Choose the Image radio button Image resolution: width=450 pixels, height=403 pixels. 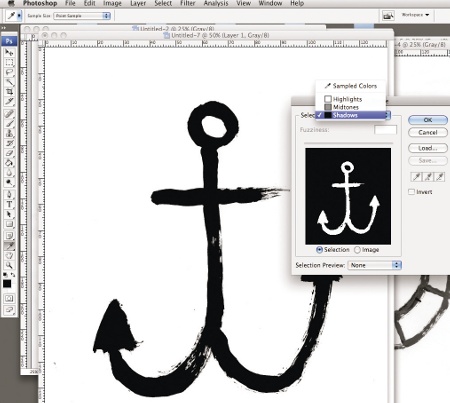(357, 250)
